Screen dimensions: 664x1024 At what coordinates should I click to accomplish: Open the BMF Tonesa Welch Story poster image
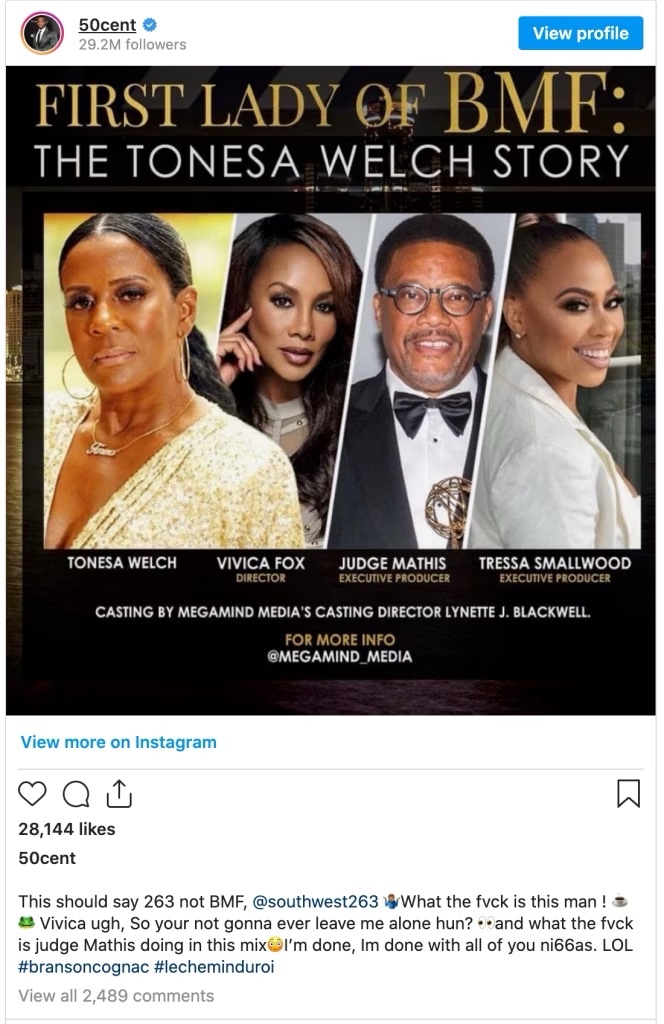(x=331, y=390)
